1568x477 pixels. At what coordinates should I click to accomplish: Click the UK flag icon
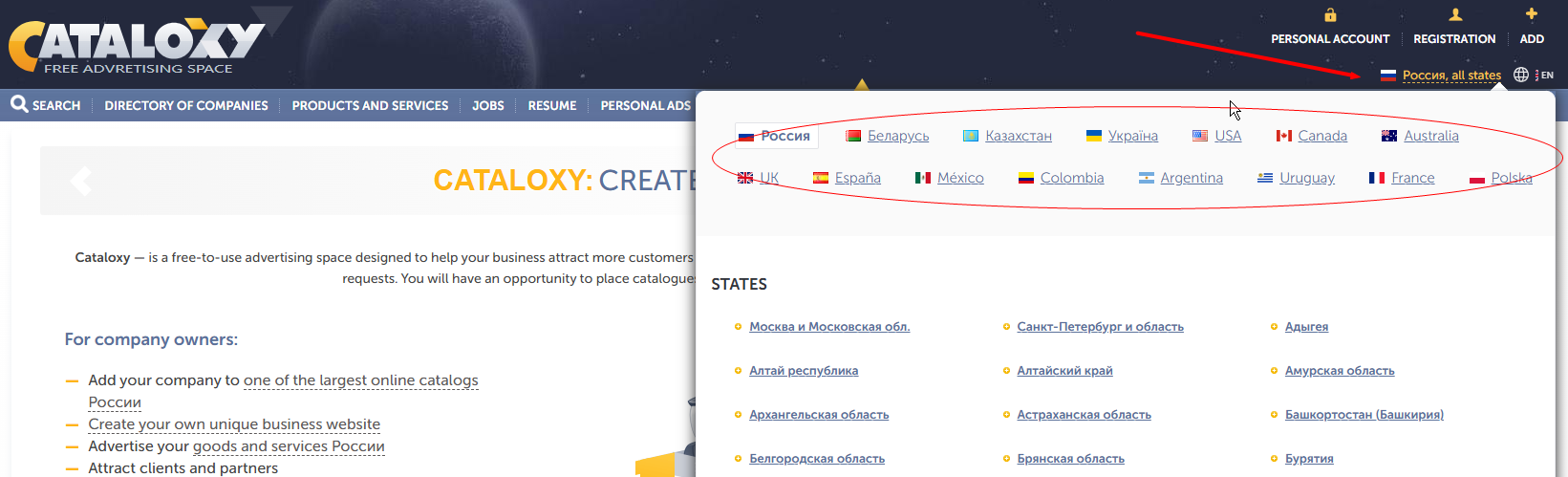pos(745,178)
